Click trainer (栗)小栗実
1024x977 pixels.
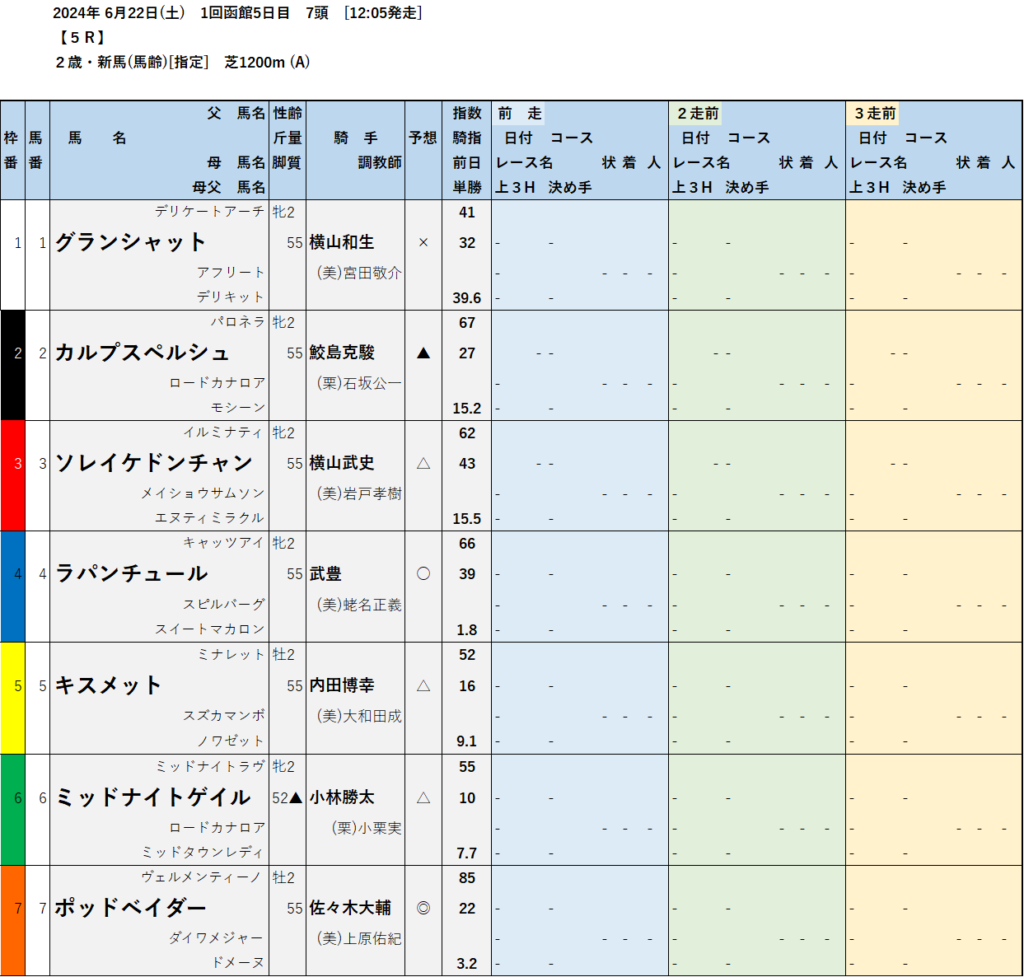click(x=366, y=828)
